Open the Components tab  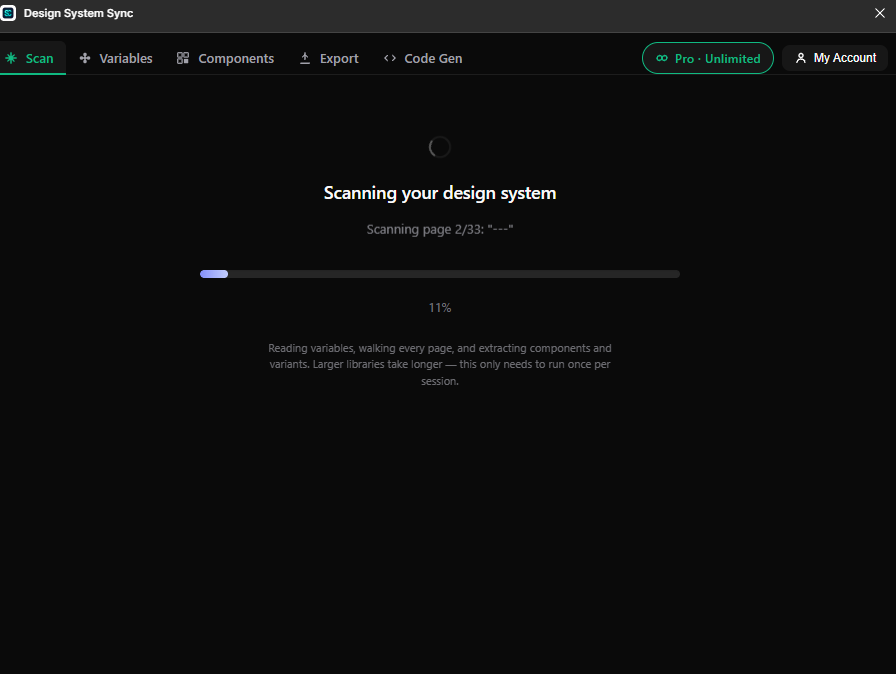(225, 58)
